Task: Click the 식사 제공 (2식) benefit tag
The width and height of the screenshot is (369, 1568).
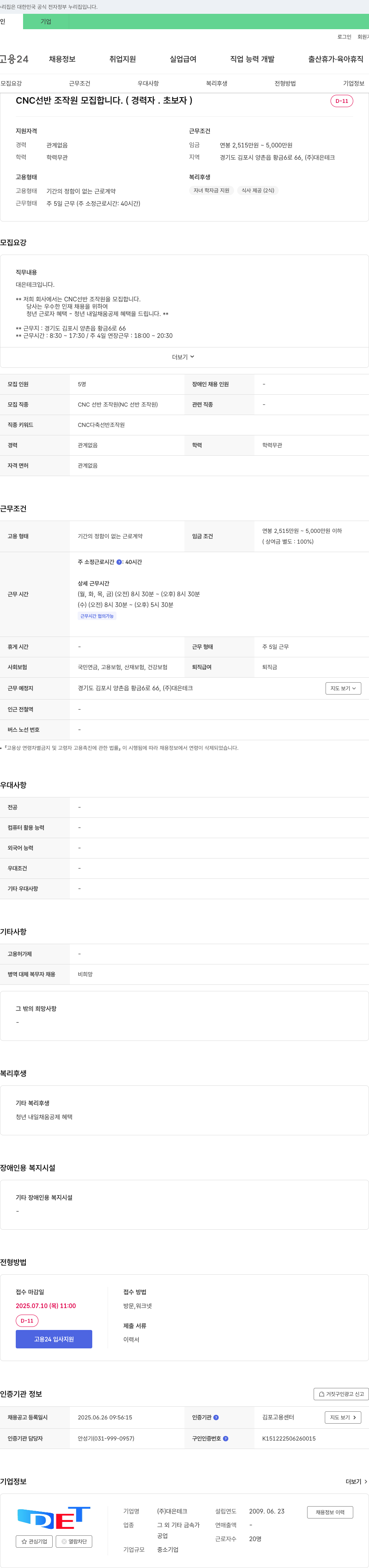Action: click(258, 190)
